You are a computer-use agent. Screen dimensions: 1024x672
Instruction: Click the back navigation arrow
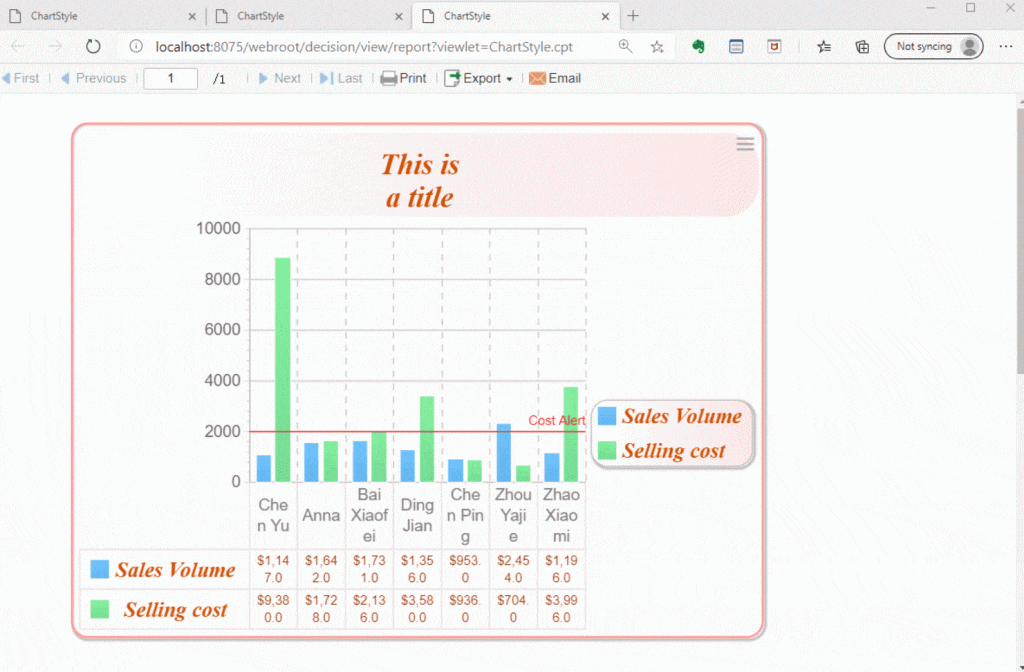tap(18, 46)
